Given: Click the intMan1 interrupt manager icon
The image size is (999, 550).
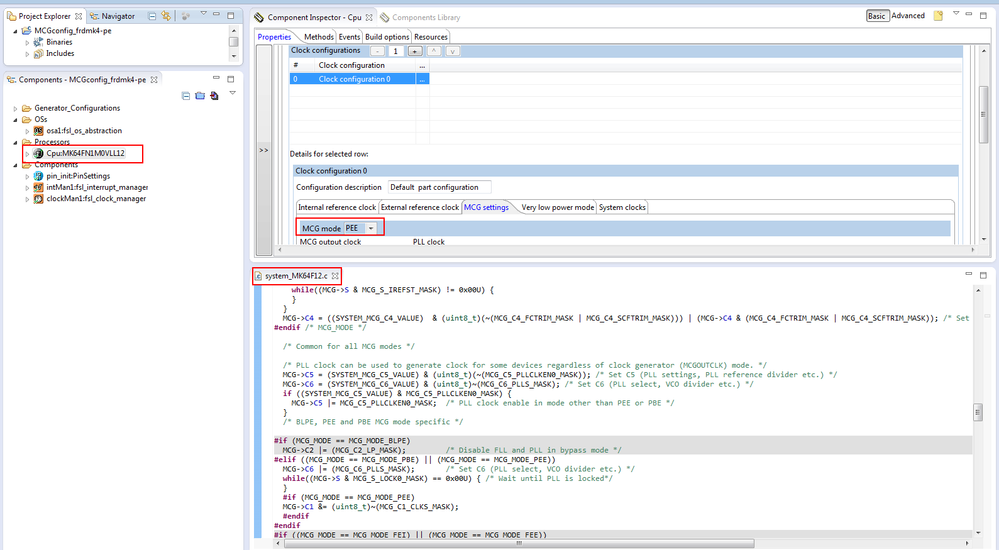Looking at the screenshot, I should [x=38, y=187].
